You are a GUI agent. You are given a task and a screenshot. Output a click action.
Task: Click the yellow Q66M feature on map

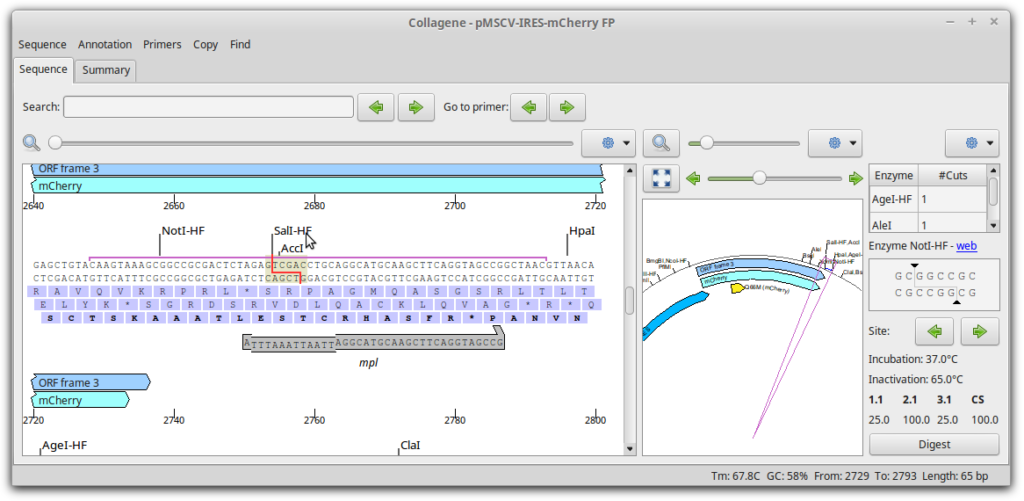point(737,287)
